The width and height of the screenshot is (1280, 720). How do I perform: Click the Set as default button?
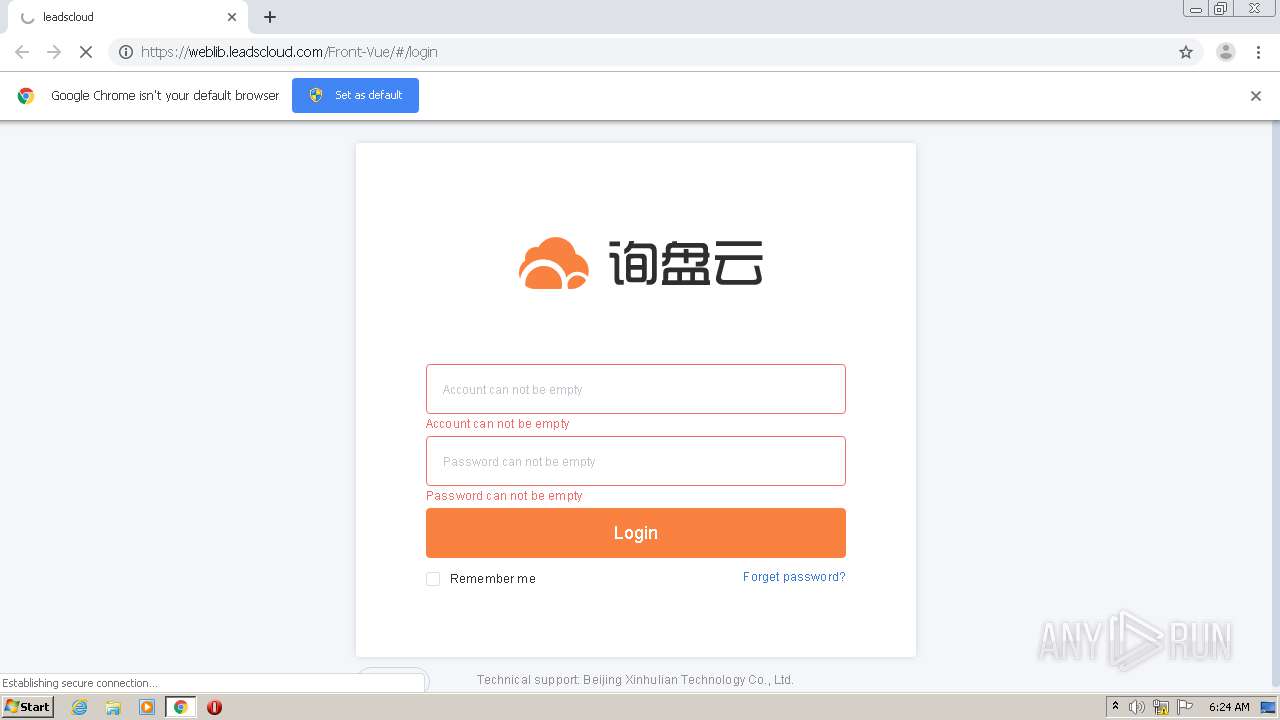(355, 95)
